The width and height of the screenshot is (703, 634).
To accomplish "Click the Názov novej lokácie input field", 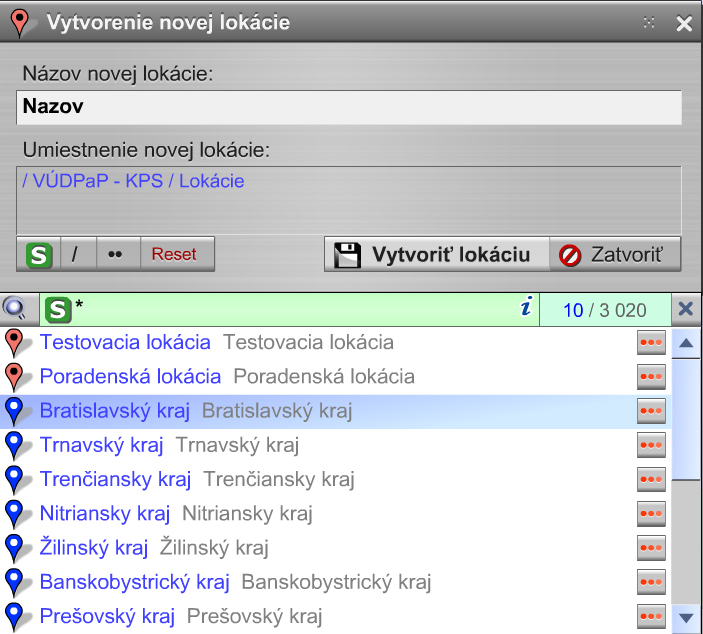I will (x=349, y=107).
